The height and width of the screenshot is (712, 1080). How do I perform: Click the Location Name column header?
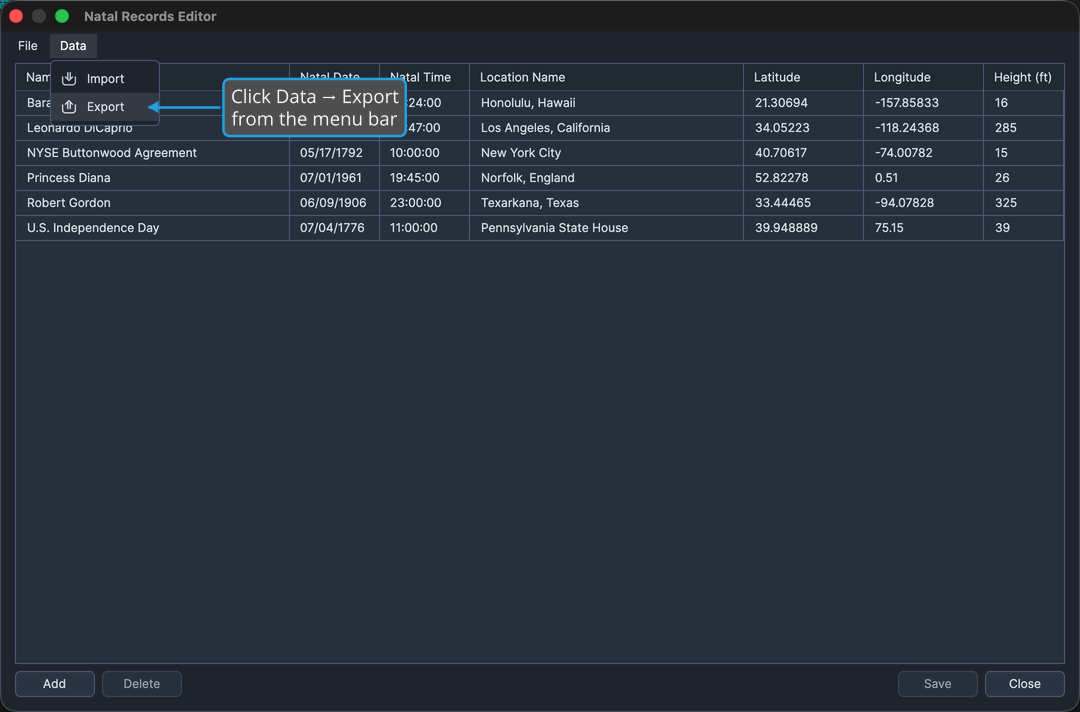[x=606, y=77]
